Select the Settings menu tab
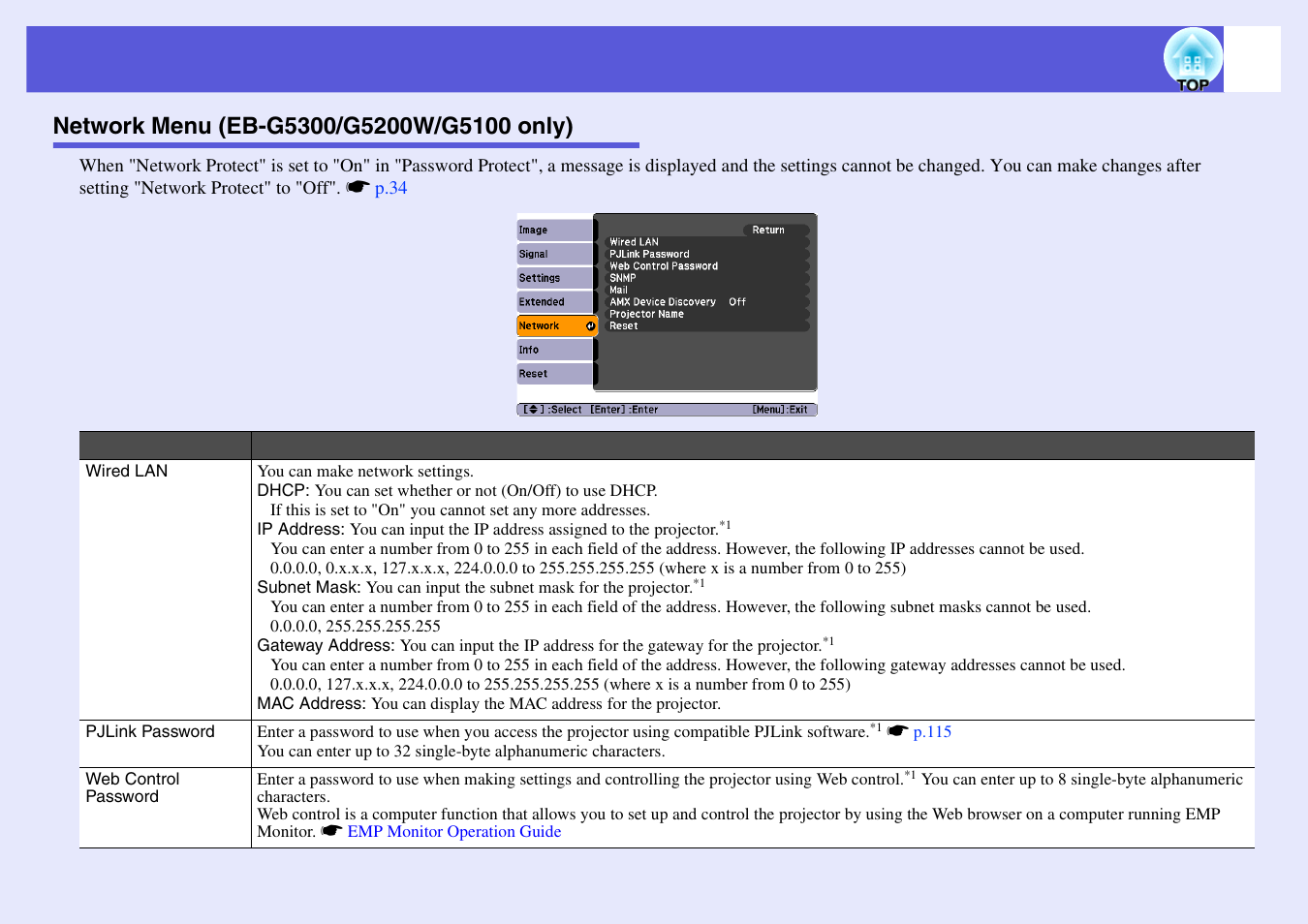The height and width of the screenshot is (924, 1308). 556,278
